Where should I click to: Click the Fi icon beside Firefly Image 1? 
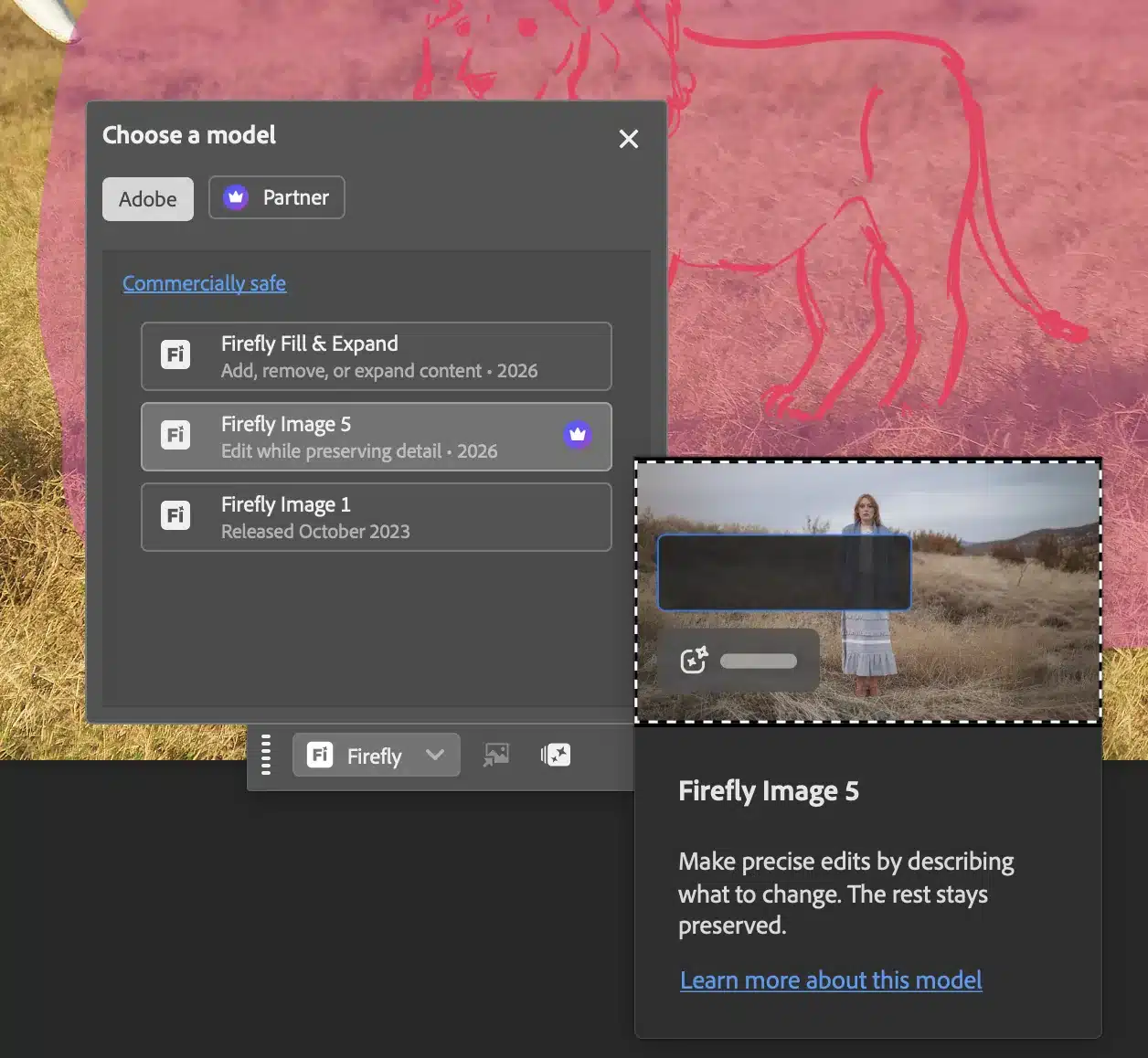coord(175,515)
